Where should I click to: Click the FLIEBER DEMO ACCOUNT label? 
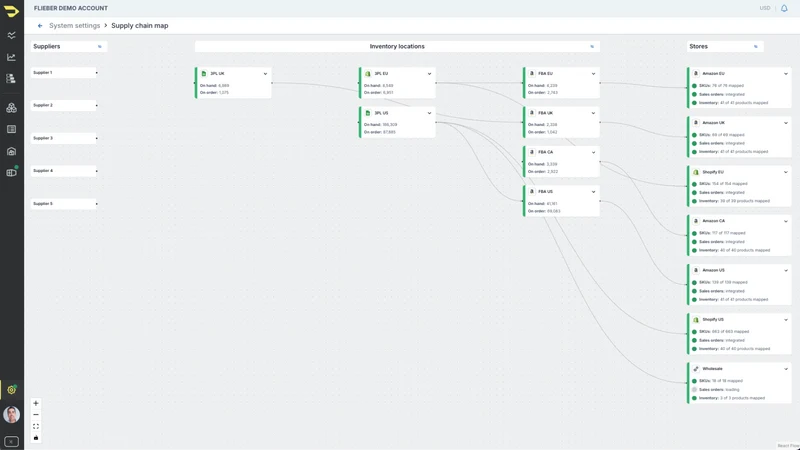(71, 8)
